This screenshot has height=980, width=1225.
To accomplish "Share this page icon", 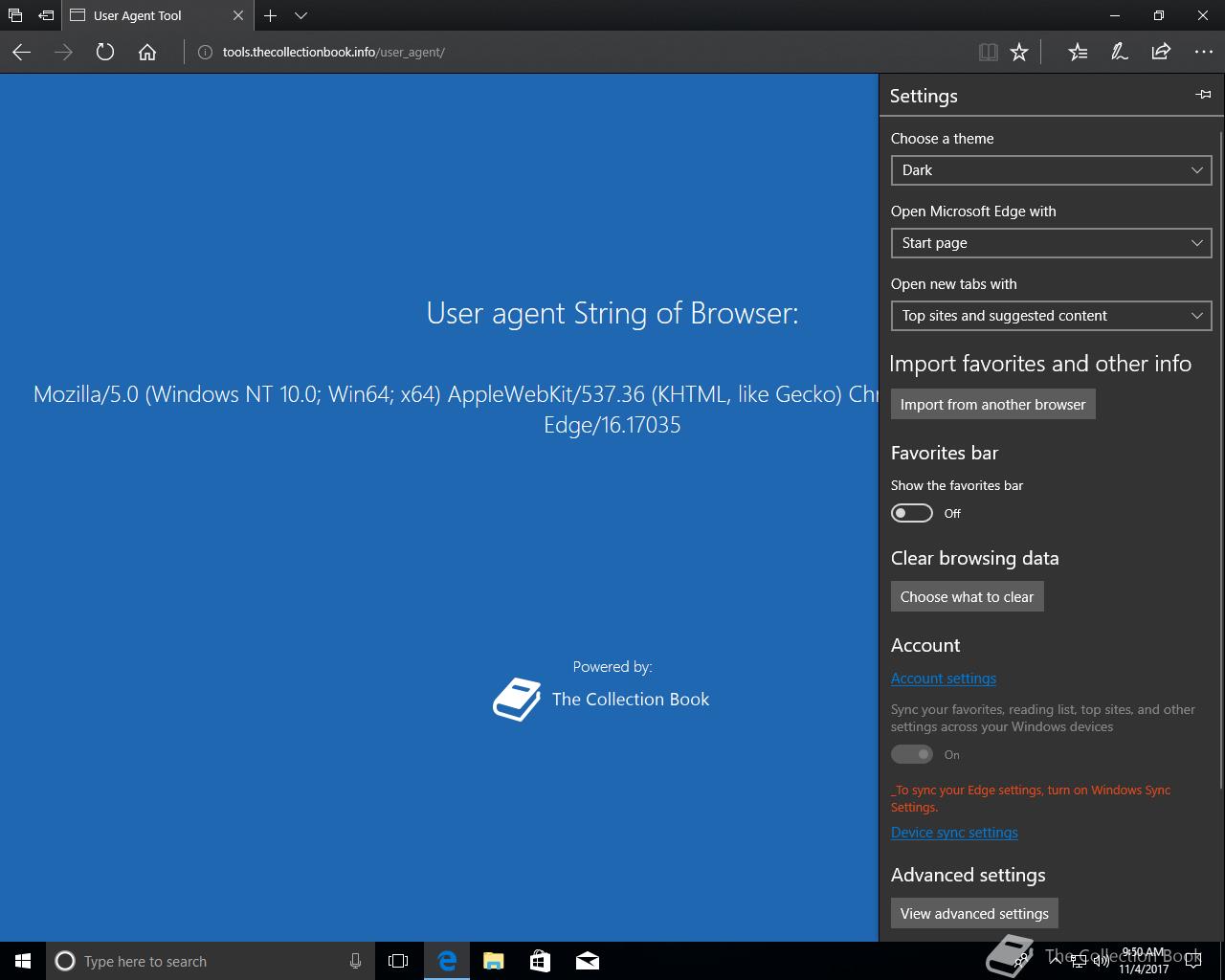I will [1161, 53].
